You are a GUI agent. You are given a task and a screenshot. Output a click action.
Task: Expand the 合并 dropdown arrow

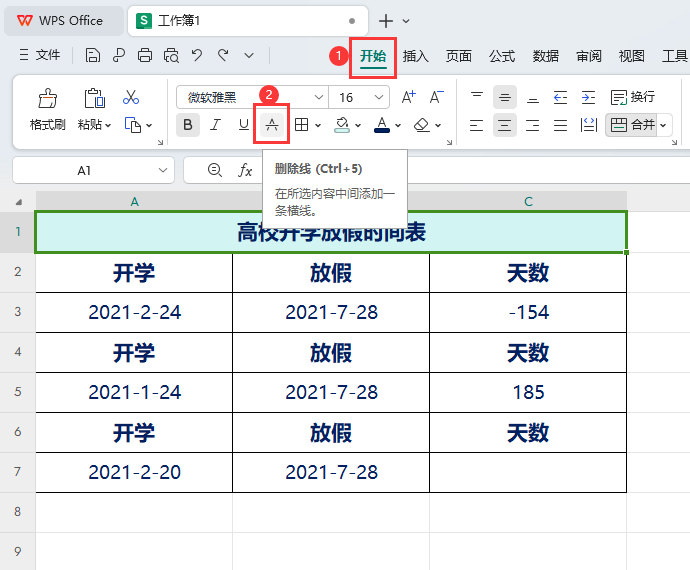coord(663,125)
